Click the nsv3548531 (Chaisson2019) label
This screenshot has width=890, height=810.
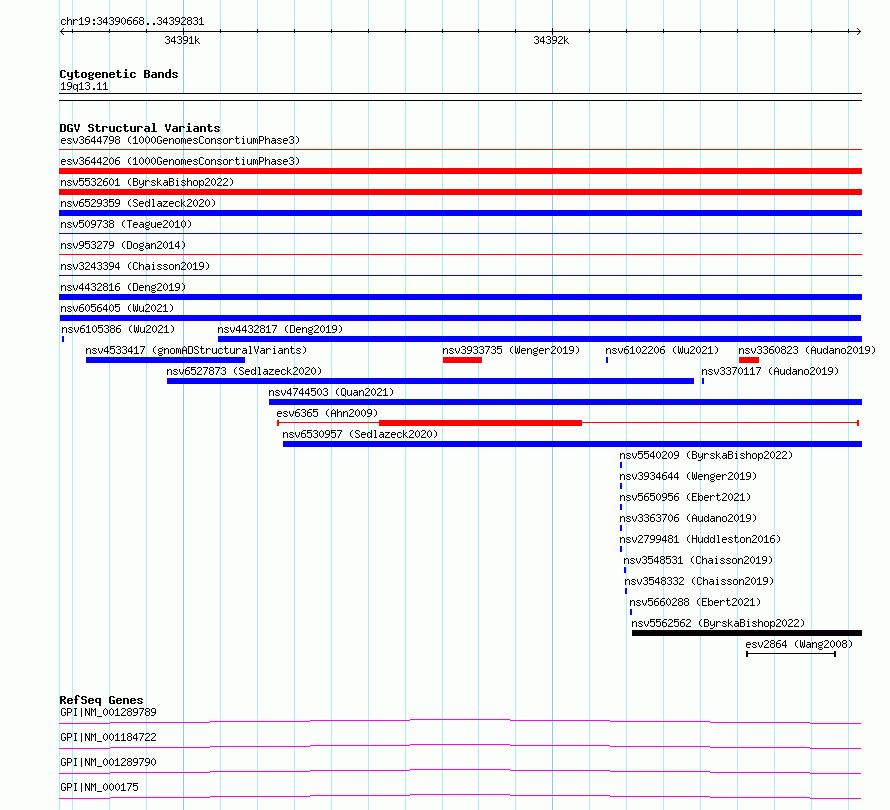(698, 560)
